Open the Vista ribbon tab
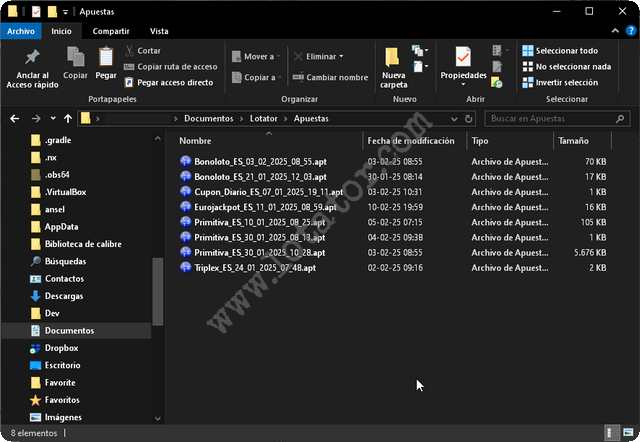 pos(158,31)
